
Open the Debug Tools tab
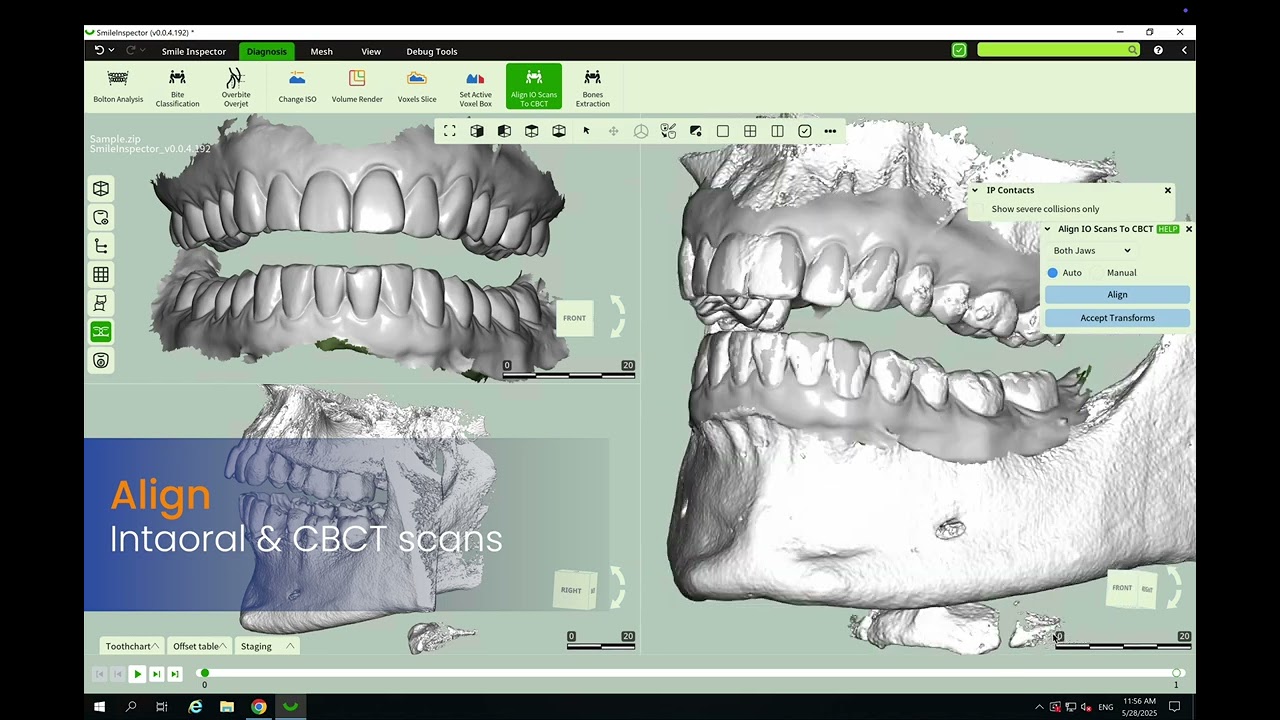pyautogui.click(x=432, y=51)
